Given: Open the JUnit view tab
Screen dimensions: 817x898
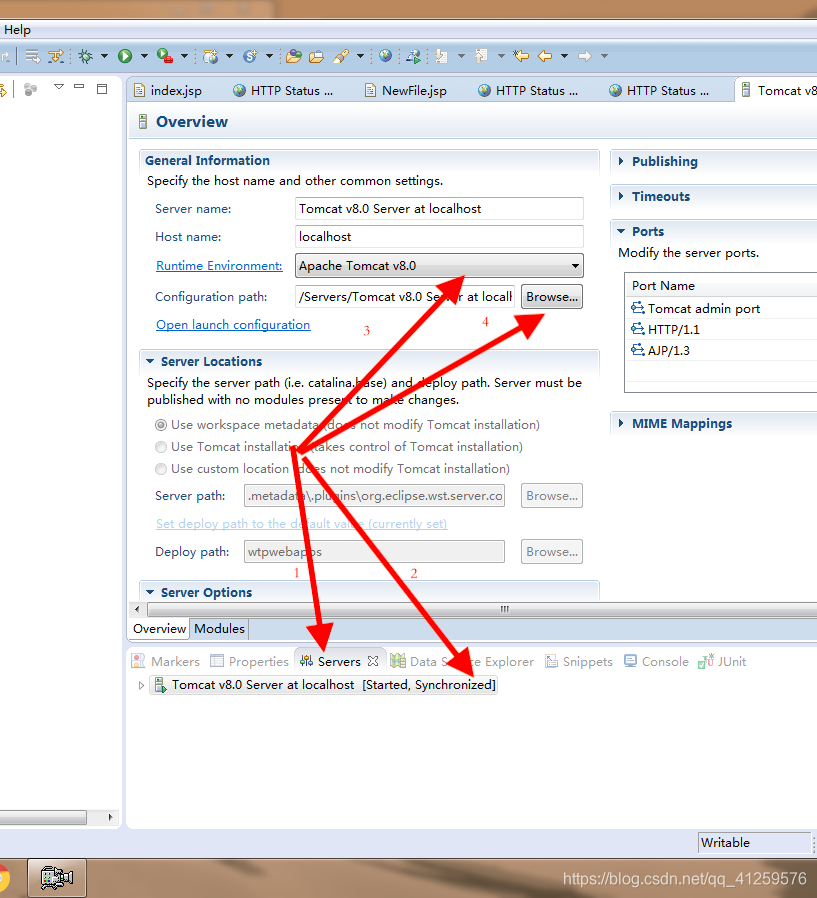Looking at the screenshot, I should click(x=722, y=661).
